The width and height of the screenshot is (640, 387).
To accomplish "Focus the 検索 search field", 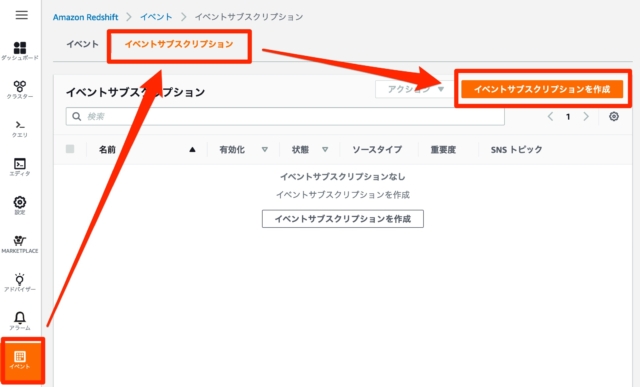I will pyautogui.click(x=285, y=116).
